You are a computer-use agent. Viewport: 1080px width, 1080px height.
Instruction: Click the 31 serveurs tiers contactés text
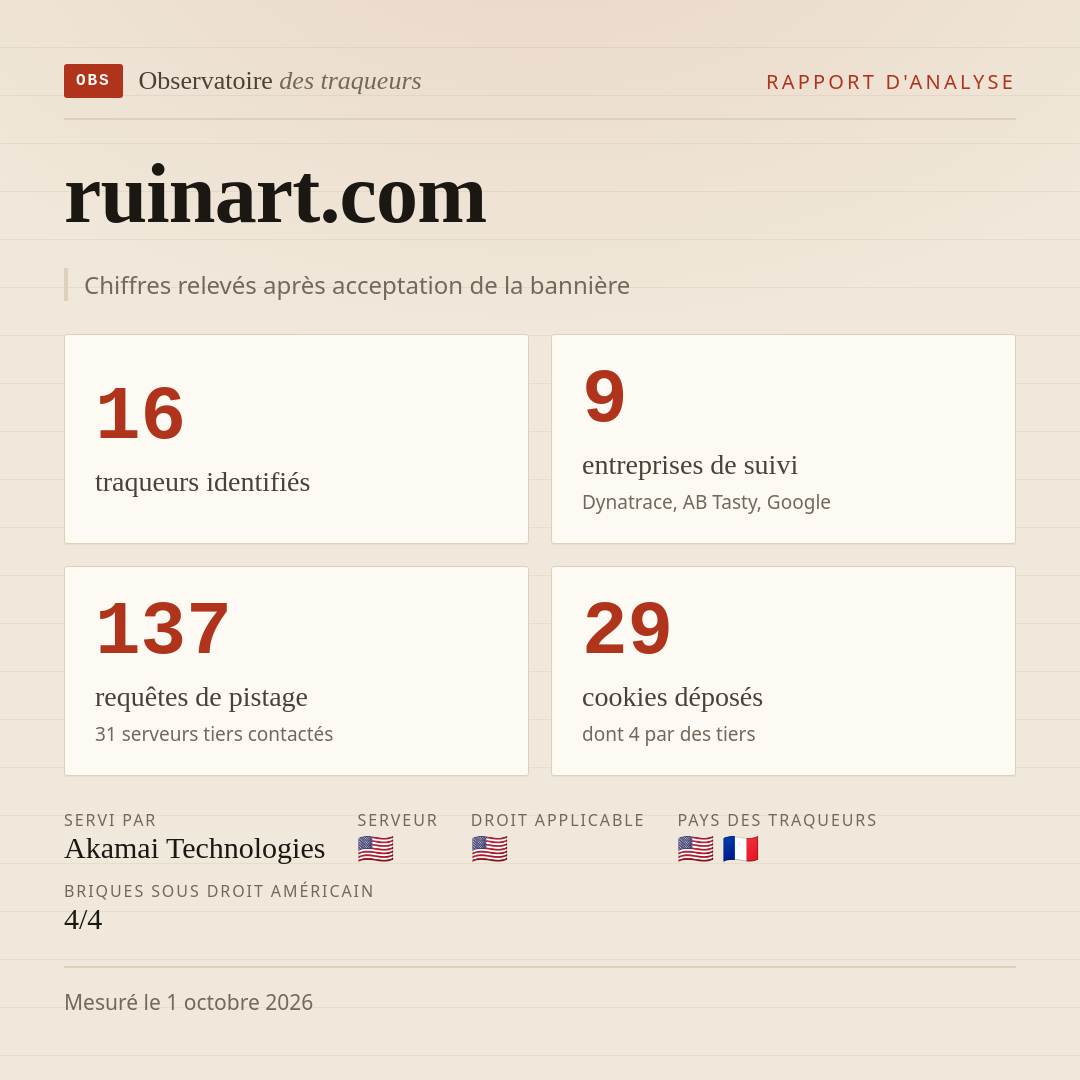coord(214,734)
